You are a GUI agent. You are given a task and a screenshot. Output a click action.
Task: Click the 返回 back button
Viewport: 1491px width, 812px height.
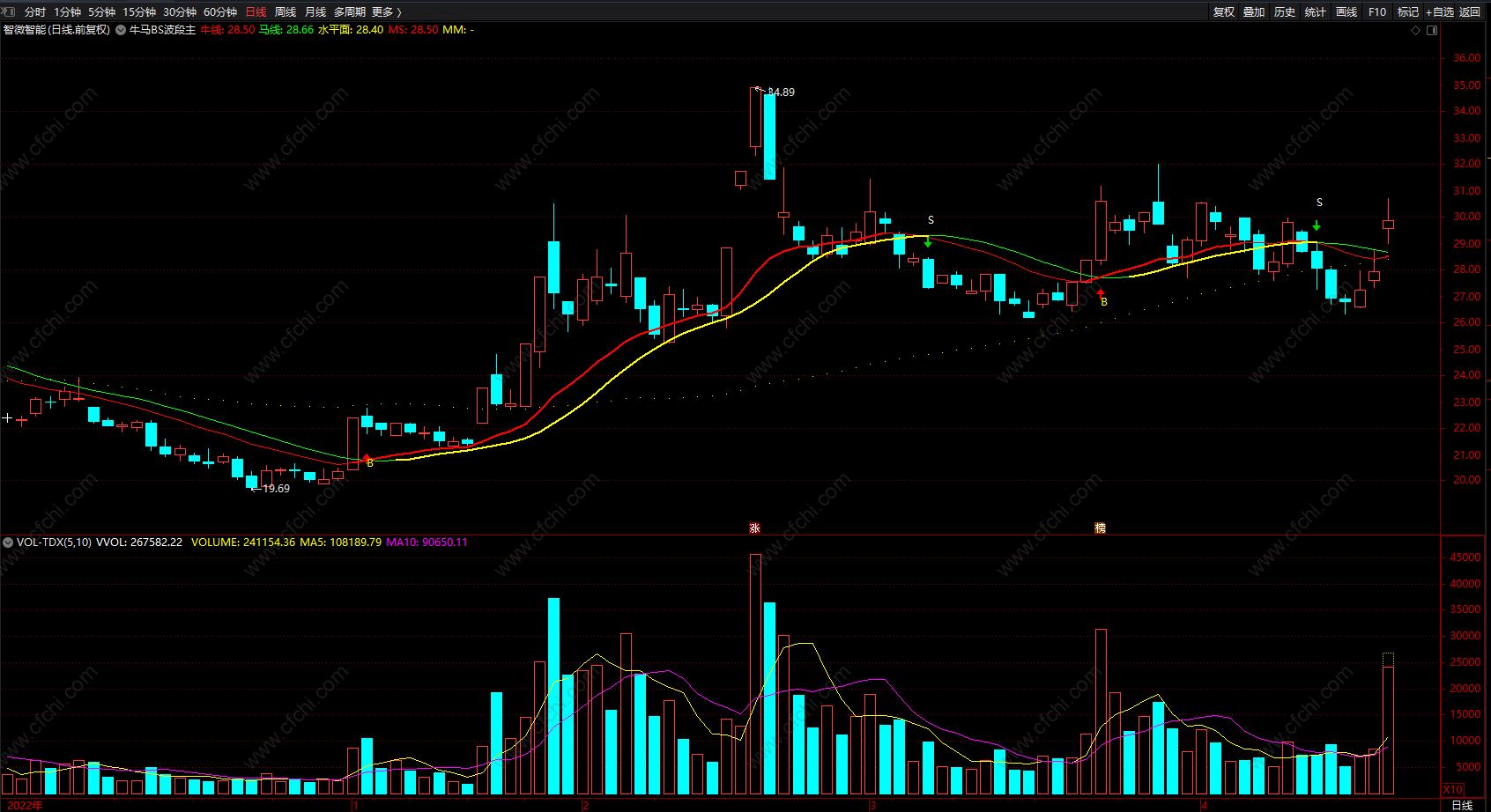[x=1470, y=12]
